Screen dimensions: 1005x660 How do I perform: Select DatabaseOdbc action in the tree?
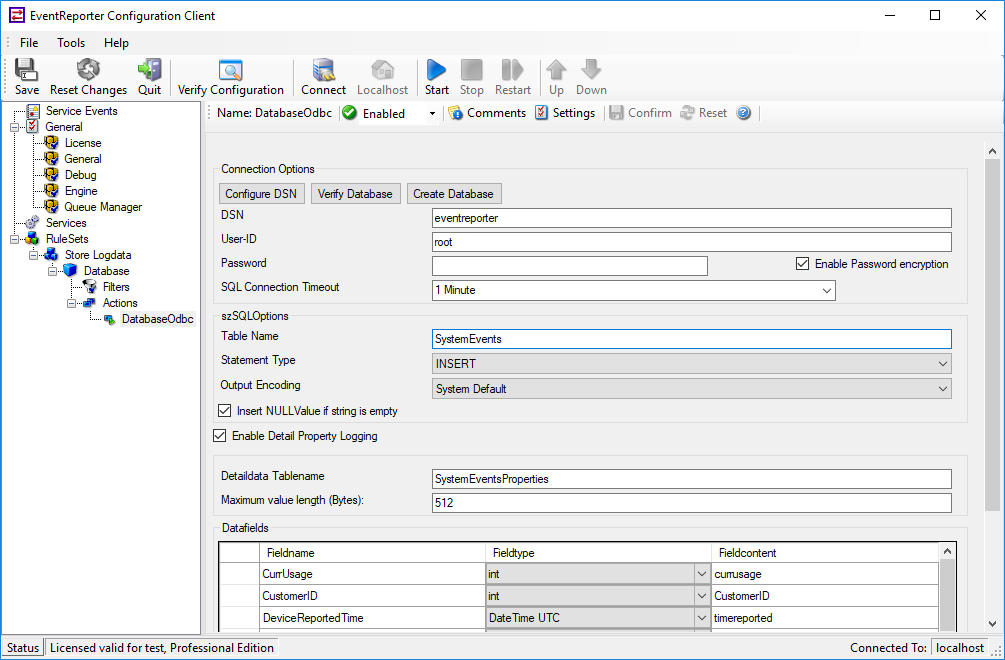coord(158,319)
